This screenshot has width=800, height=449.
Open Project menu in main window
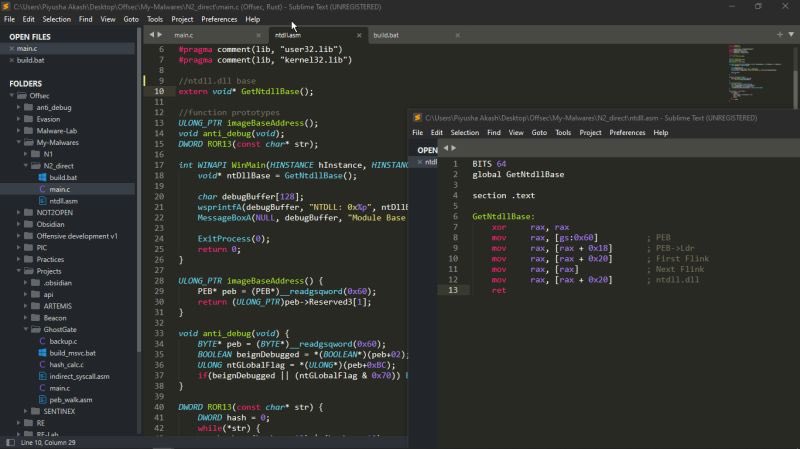[x=182, y=19]
